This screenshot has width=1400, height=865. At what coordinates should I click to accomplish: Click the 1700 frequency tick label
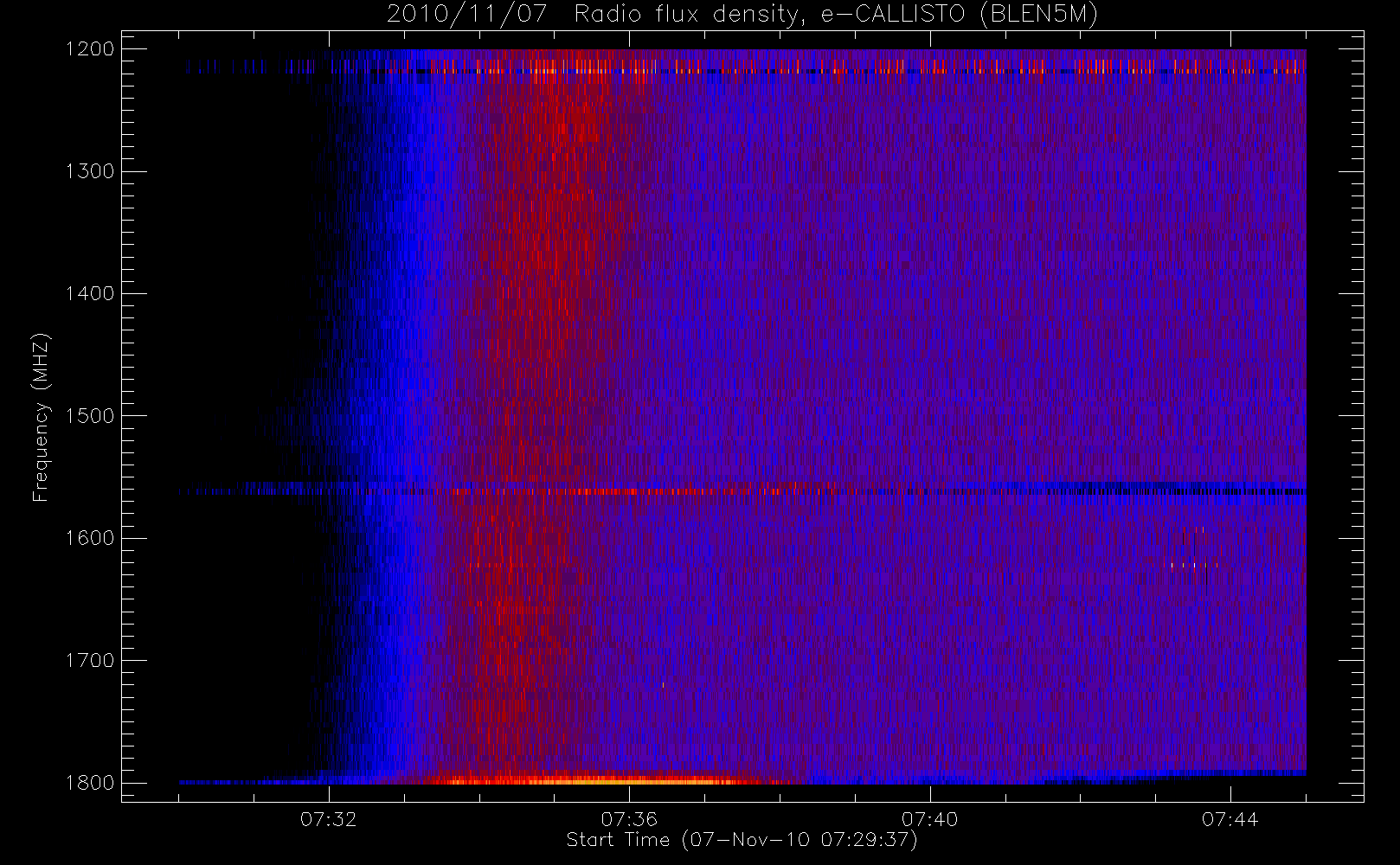[90, 661]
